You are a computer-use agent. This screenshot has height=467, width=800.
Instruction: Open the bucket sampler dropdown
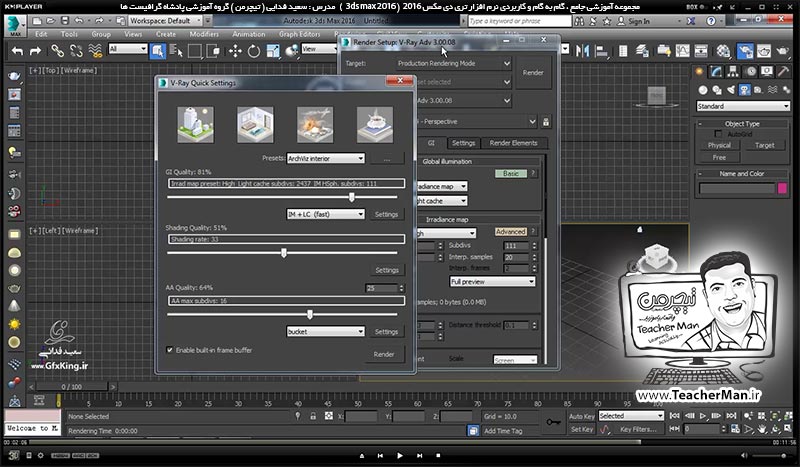[326, 332]
